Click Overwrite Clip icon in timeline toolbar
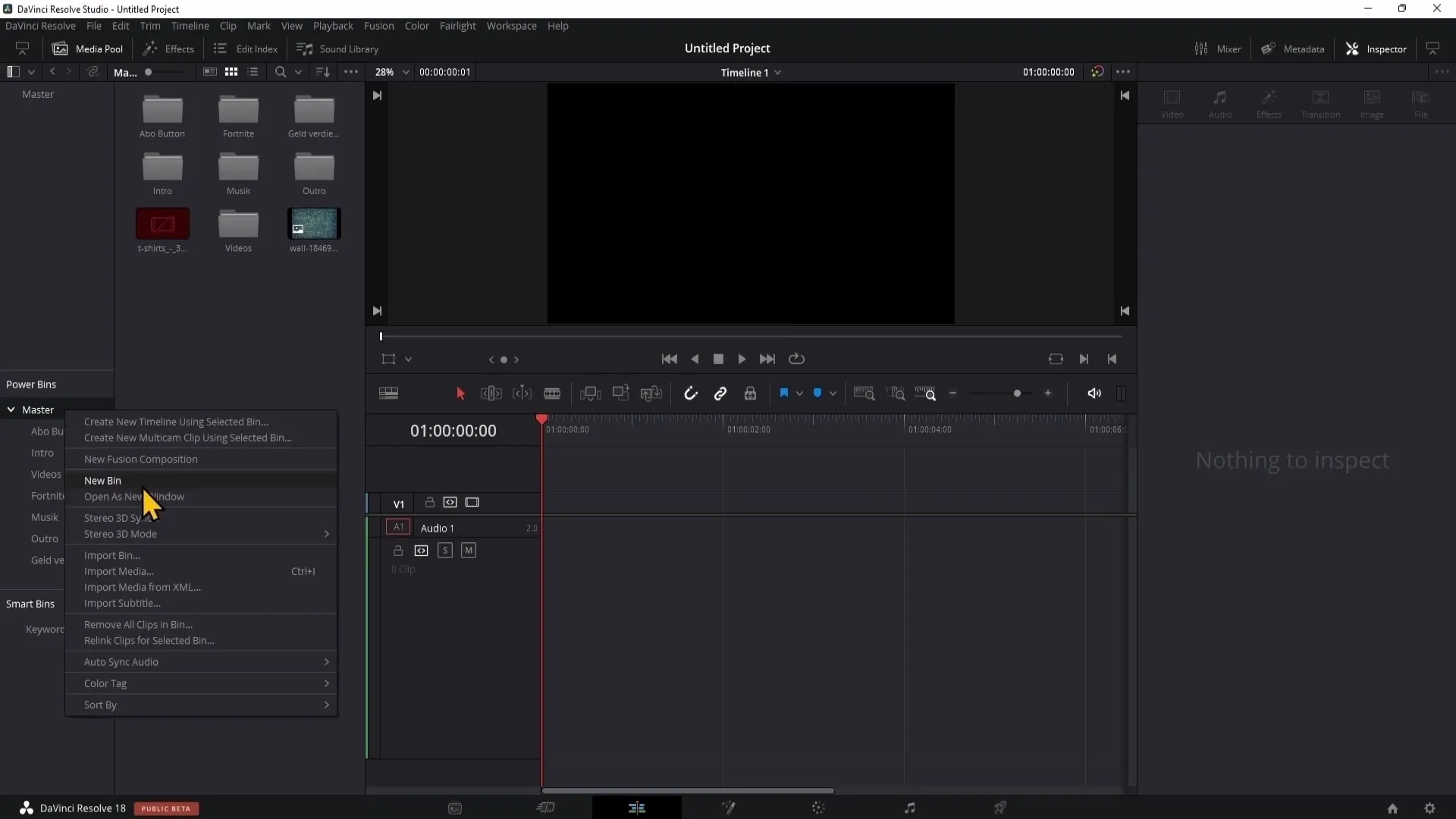The height and width of the screenshot is (819, 1456). pyautogui.click(x=621, y=393)
